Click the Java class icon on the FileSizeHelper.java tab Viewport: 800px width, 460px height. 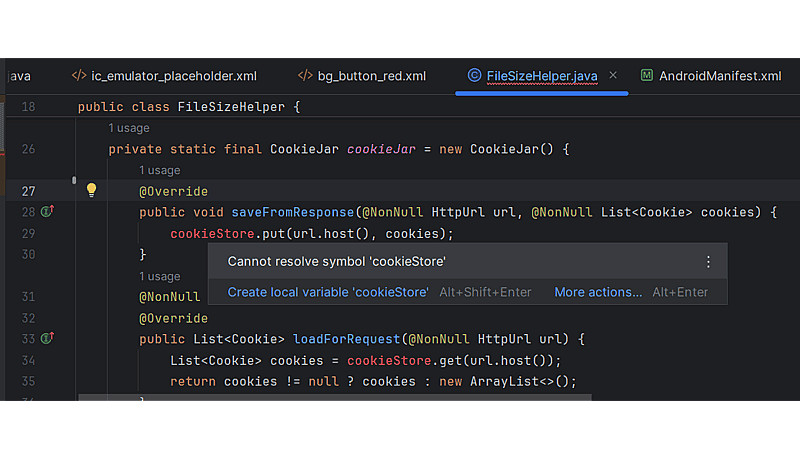474,76
